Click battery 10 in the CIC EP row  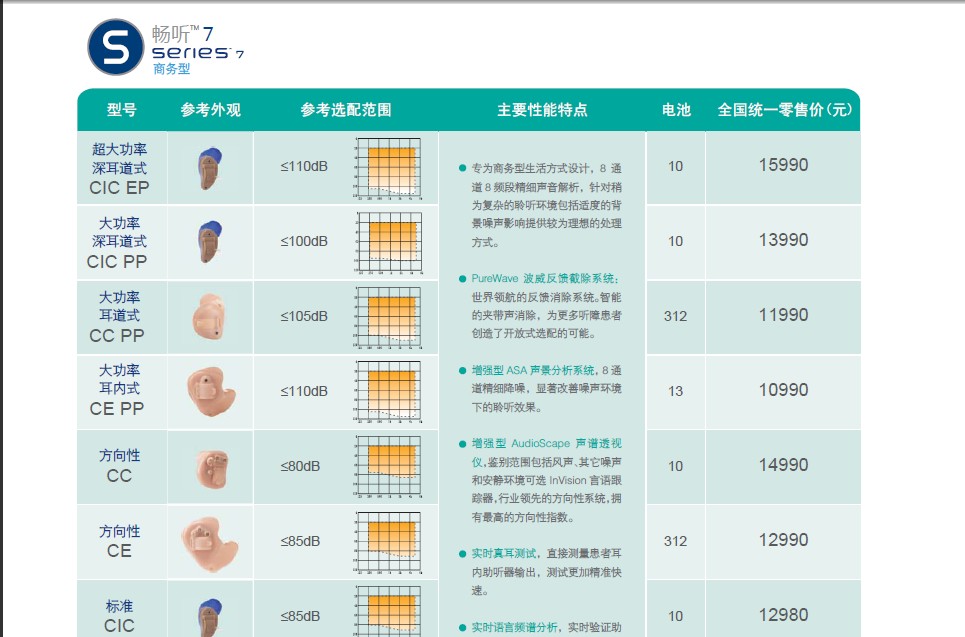point(676,166)
